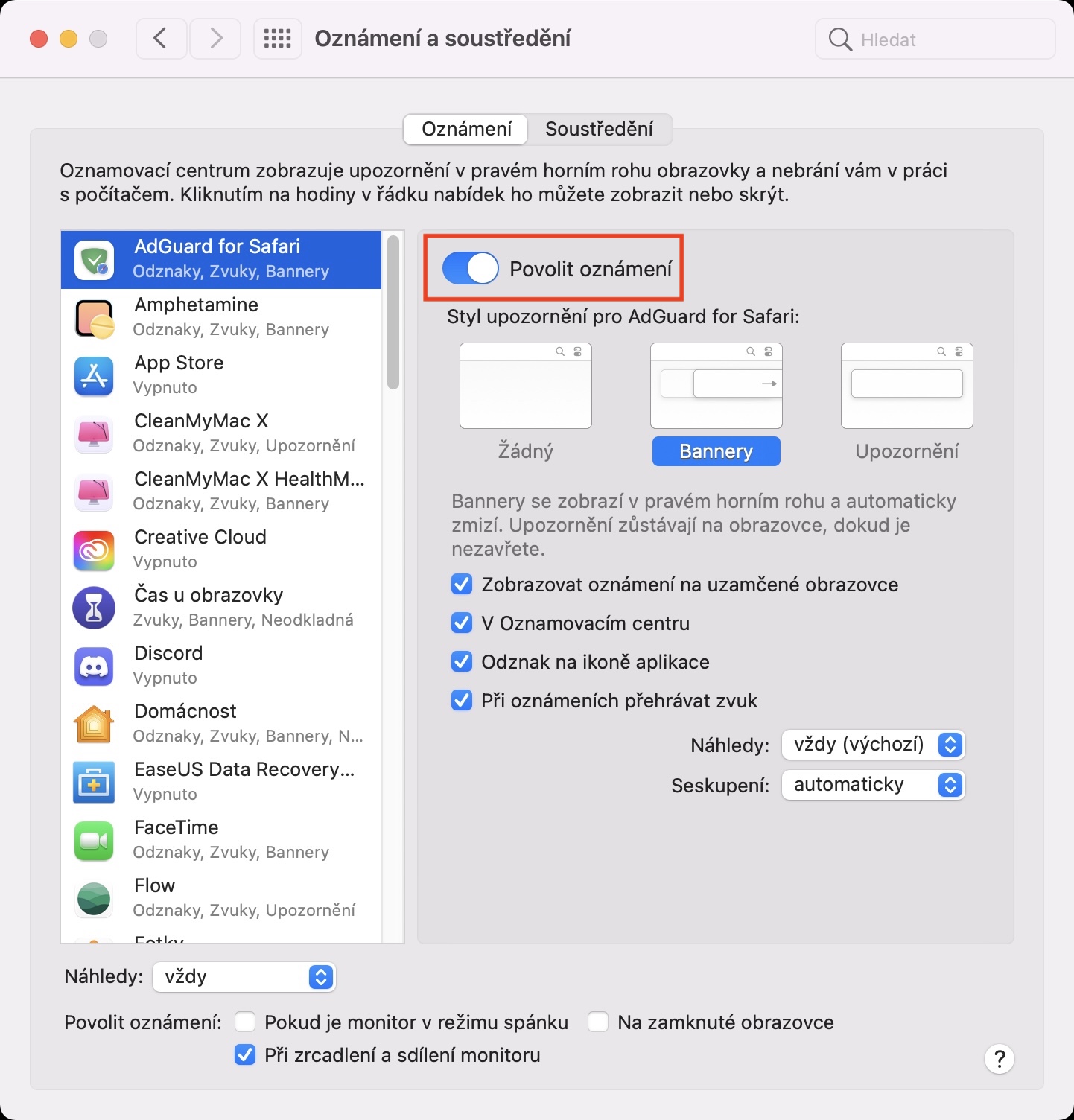The height and width of the screenshot is (1120, 1074).
Task: Click the FaceTime camera icon
Action: click(x=94, y=841)
